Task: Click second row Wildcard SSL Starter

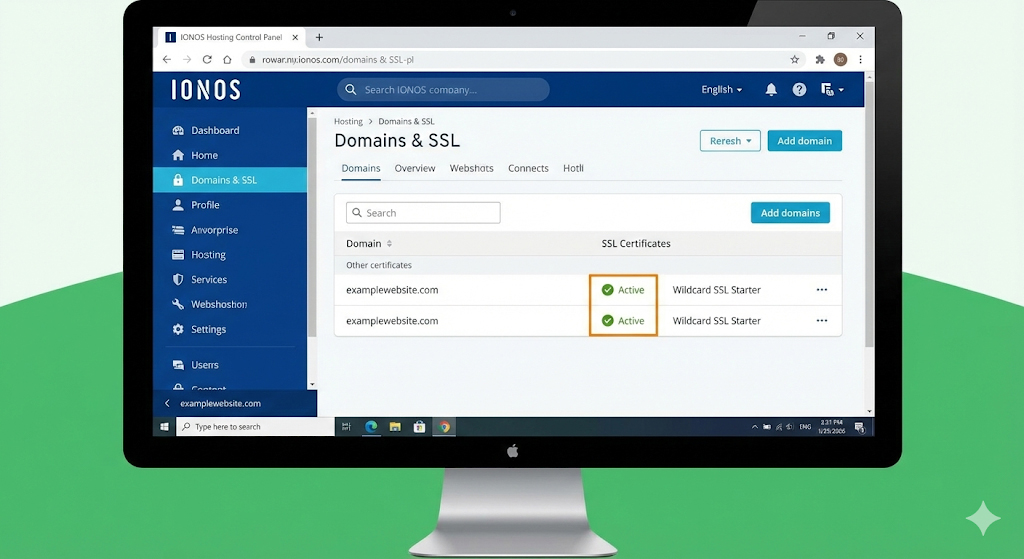Action: coord(716,321)
